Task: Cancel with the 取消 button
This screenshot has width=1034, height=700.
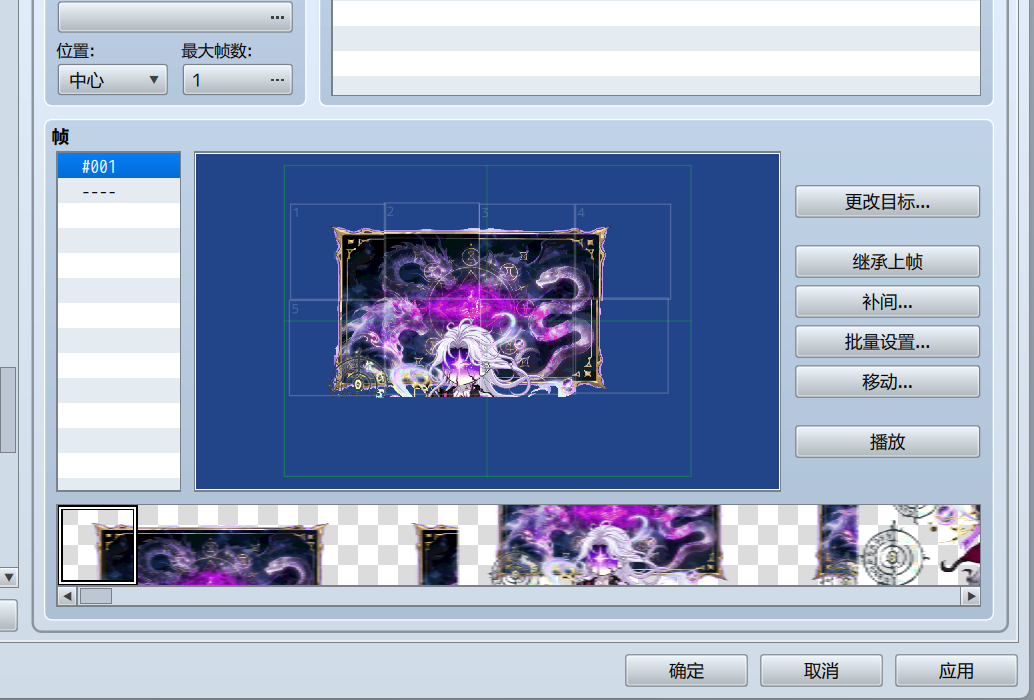Action: (822, 670)
